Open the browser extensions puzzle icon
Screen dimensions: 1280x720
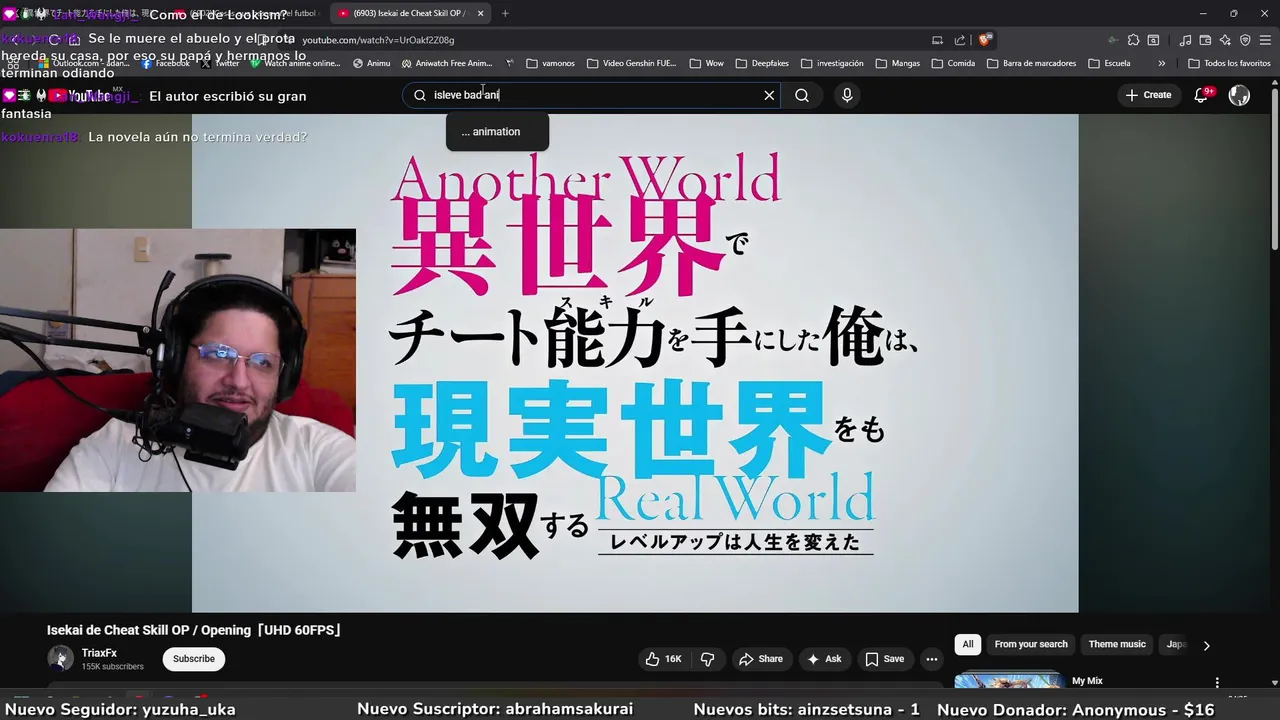pos(1133,40)
